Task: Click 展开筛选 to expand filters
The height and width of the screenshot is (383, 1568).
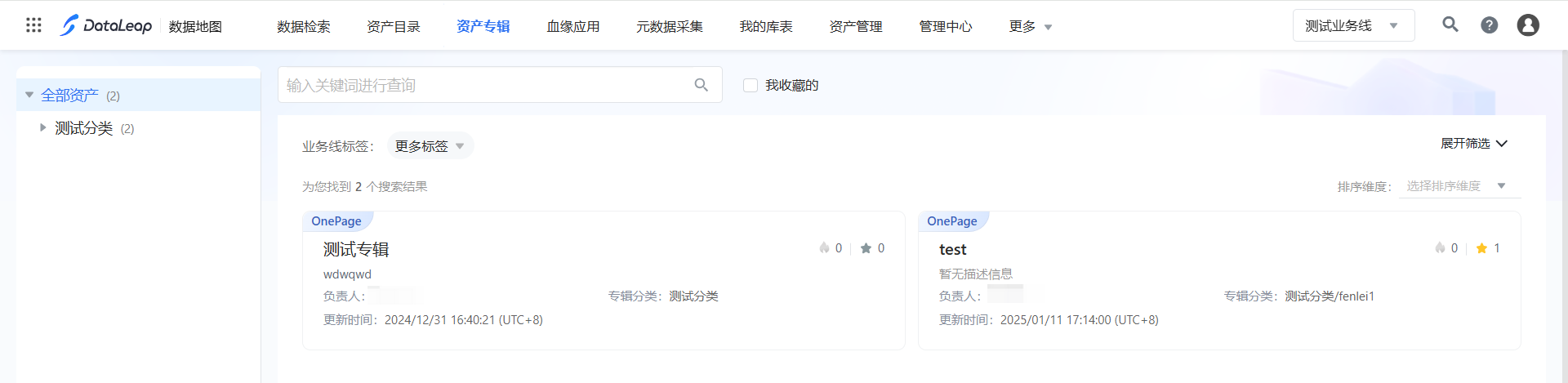Action: tap(1473, 144)
